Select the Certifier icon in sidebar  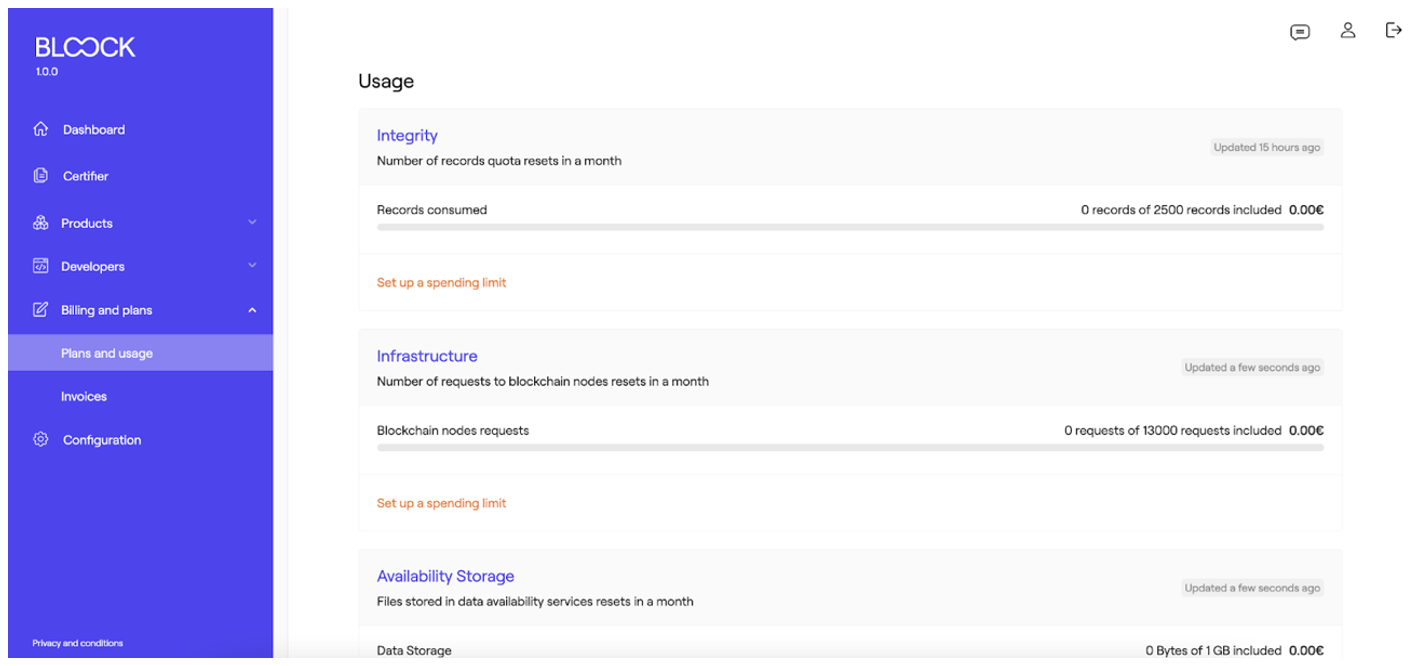[x=40, y=176]
